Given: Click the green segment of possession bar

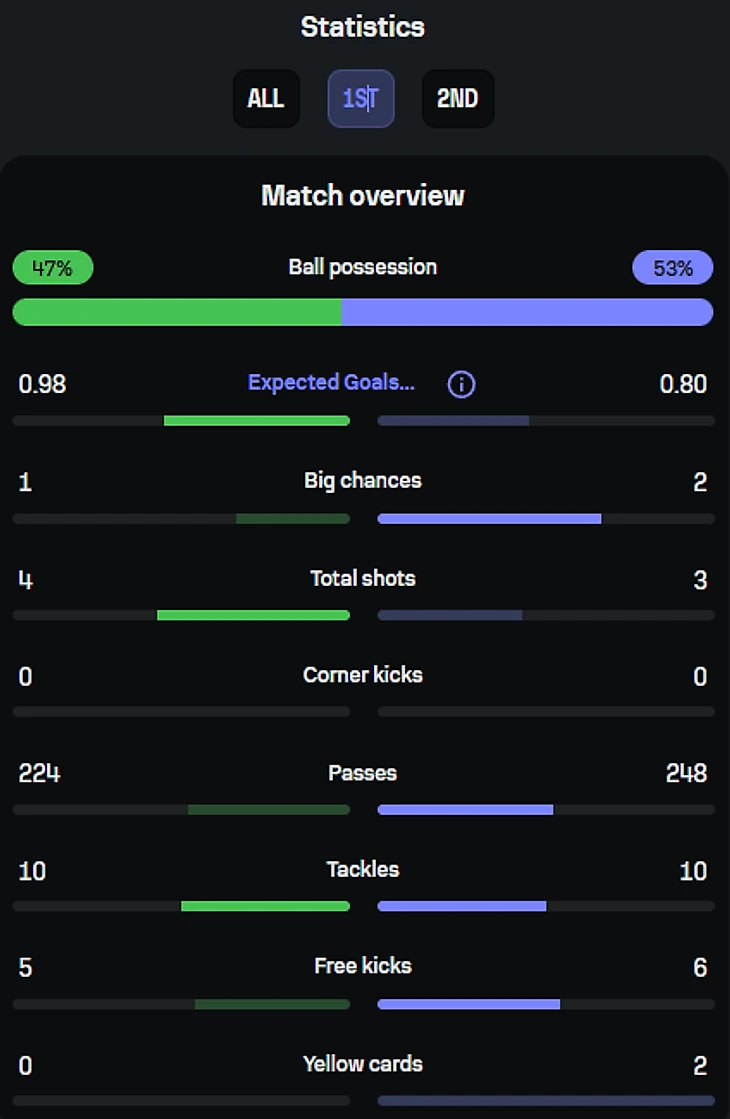Looking at the screenshot, I should (177, 312).
